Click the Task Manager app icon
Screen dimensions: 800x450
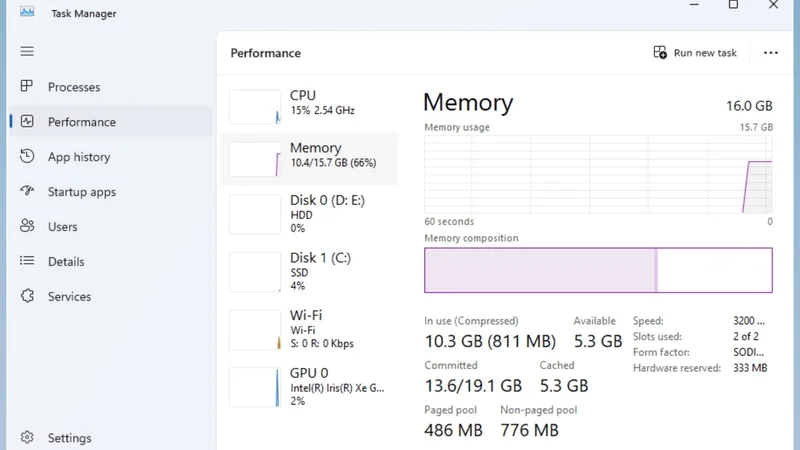(27, 12)
